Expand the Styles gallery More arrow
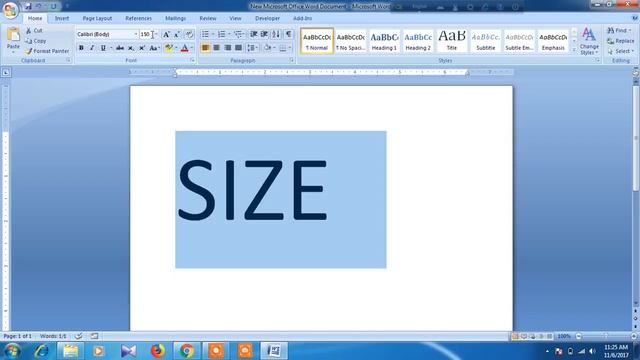The width and height of the screenshot is (640, 360). point(574,50)
